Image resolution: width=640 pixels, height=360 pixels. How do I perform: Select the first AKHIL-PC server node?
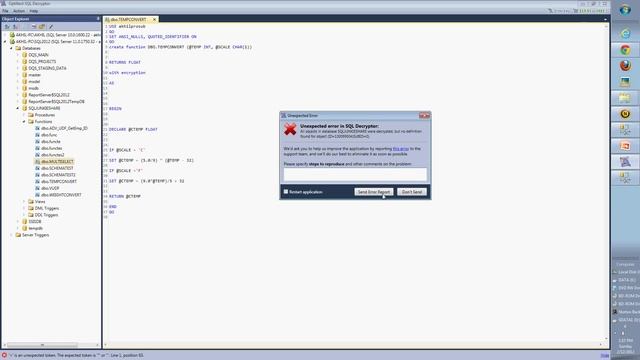point(54,35)
